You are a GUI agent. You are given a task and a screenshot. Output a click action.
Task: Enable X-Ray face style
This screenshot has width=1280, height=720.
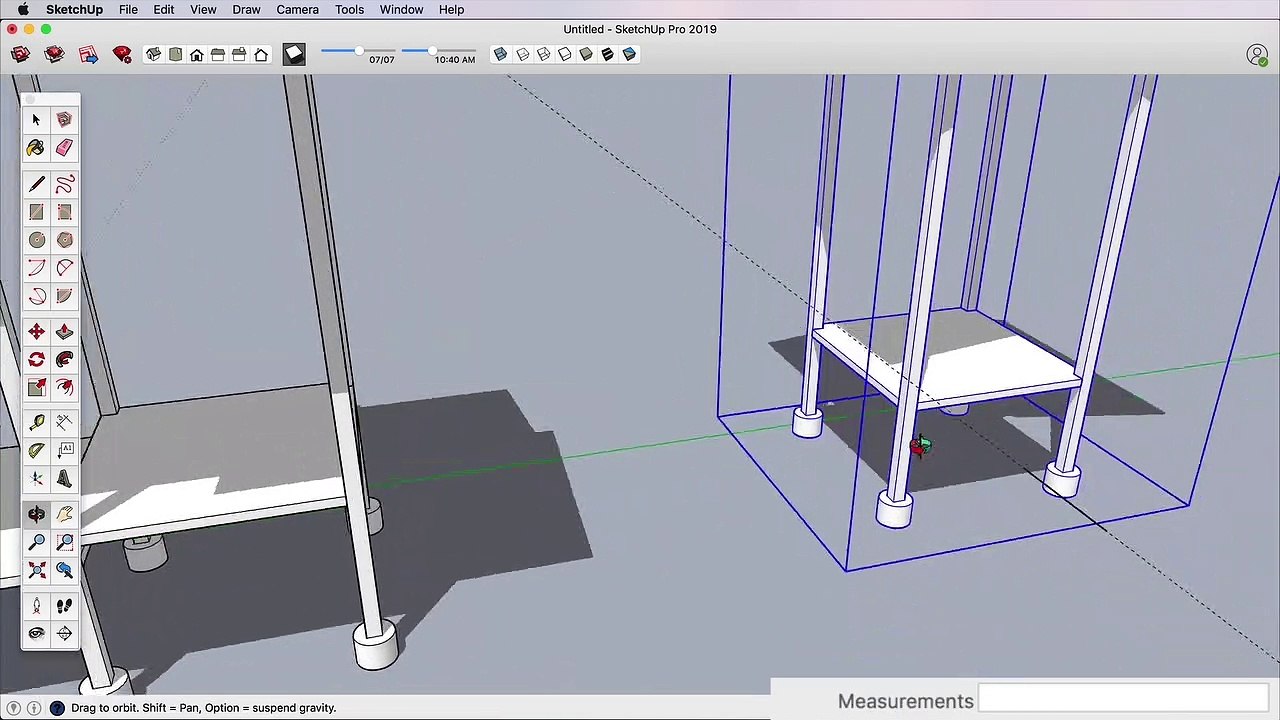click(500, 55)
